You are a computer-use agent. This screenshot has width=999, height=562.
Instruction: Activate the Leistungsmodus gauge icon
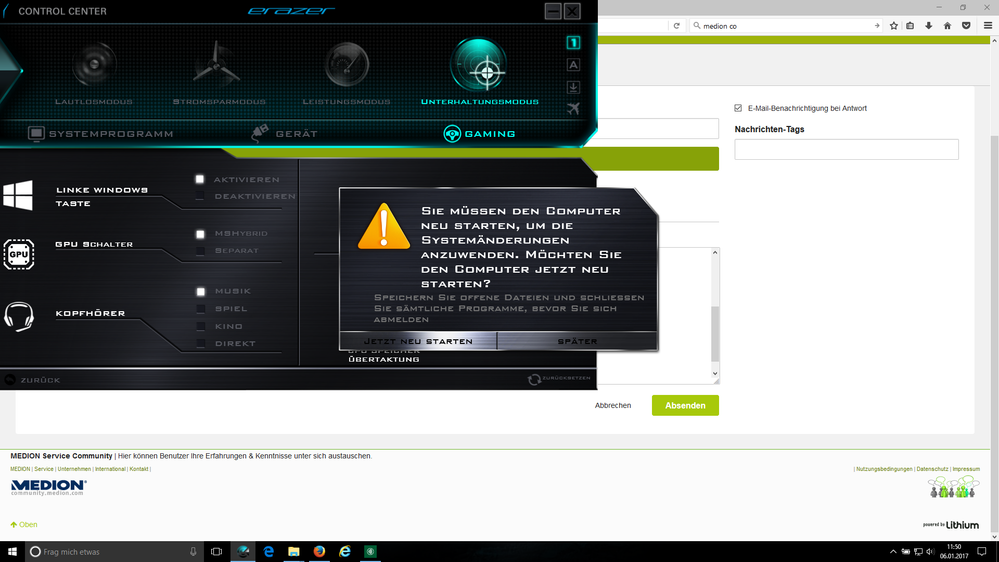coord(347,65)
